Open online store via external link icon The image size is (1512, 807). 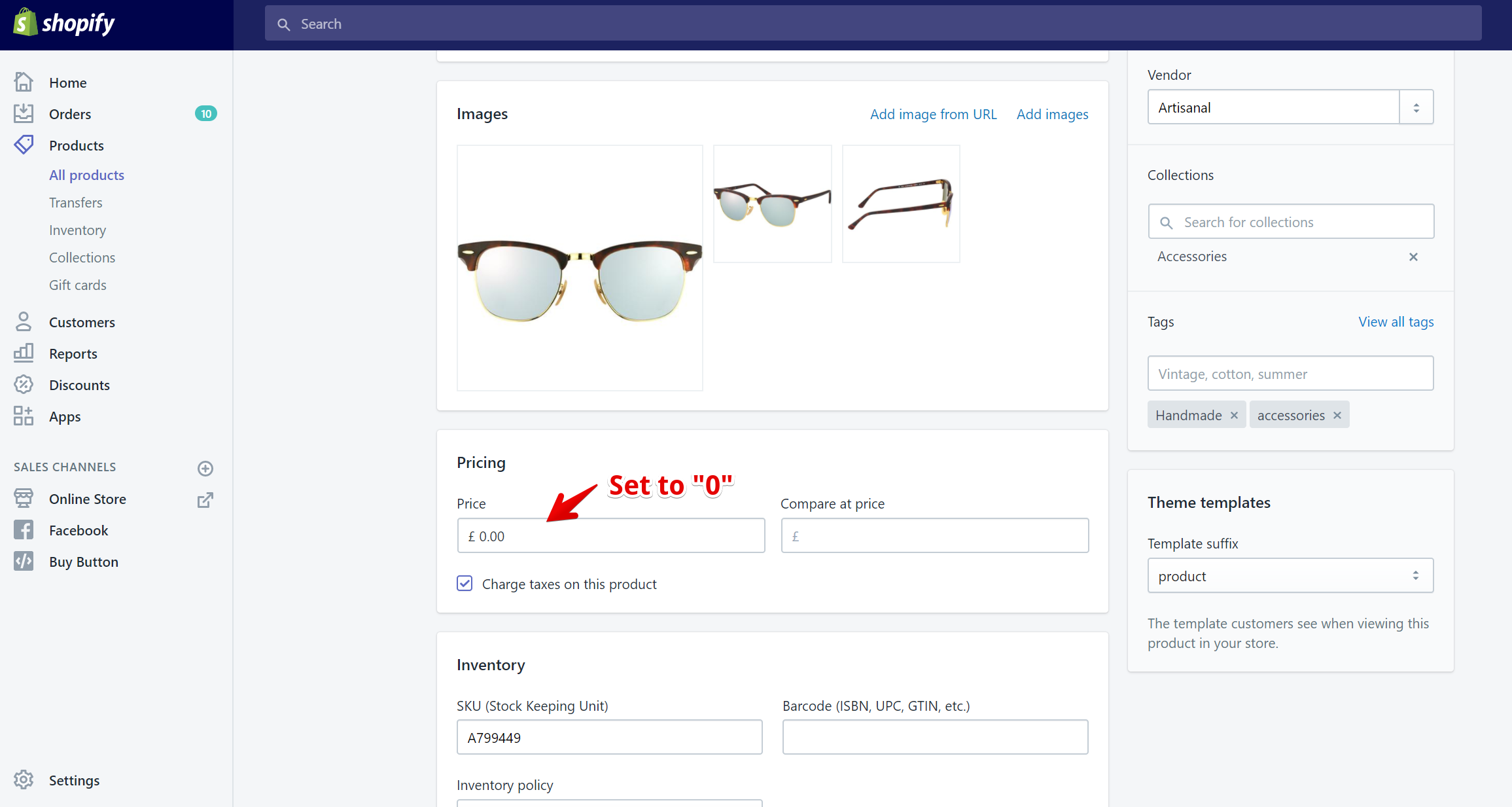(x=205, y=500)
